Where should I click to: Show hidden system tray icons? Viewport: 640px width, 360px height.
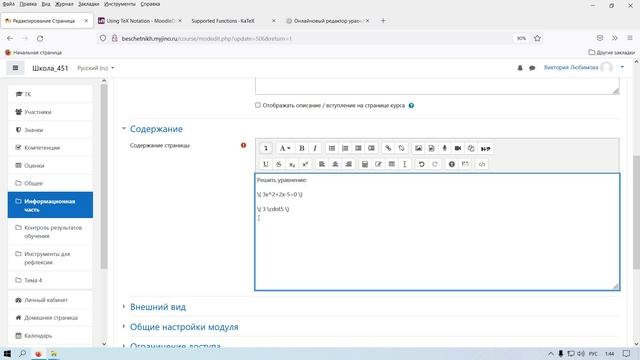[x=551, y=353]
